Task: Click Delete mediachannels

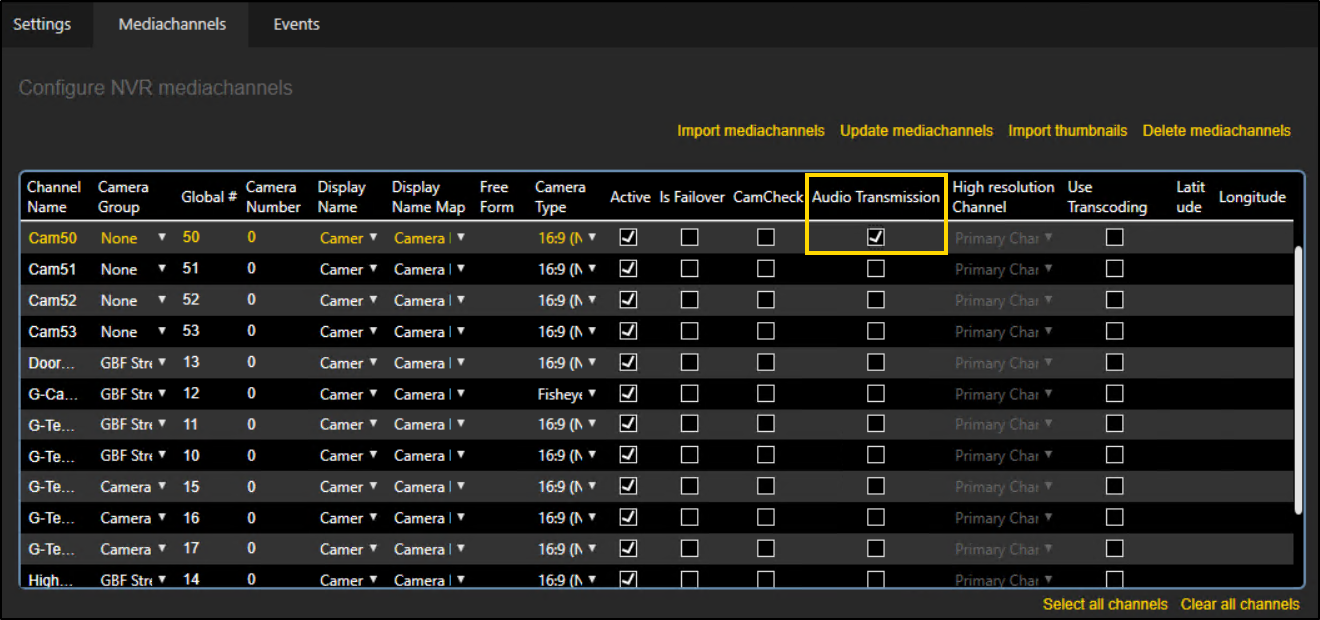Action: [x=1216, y=131]
